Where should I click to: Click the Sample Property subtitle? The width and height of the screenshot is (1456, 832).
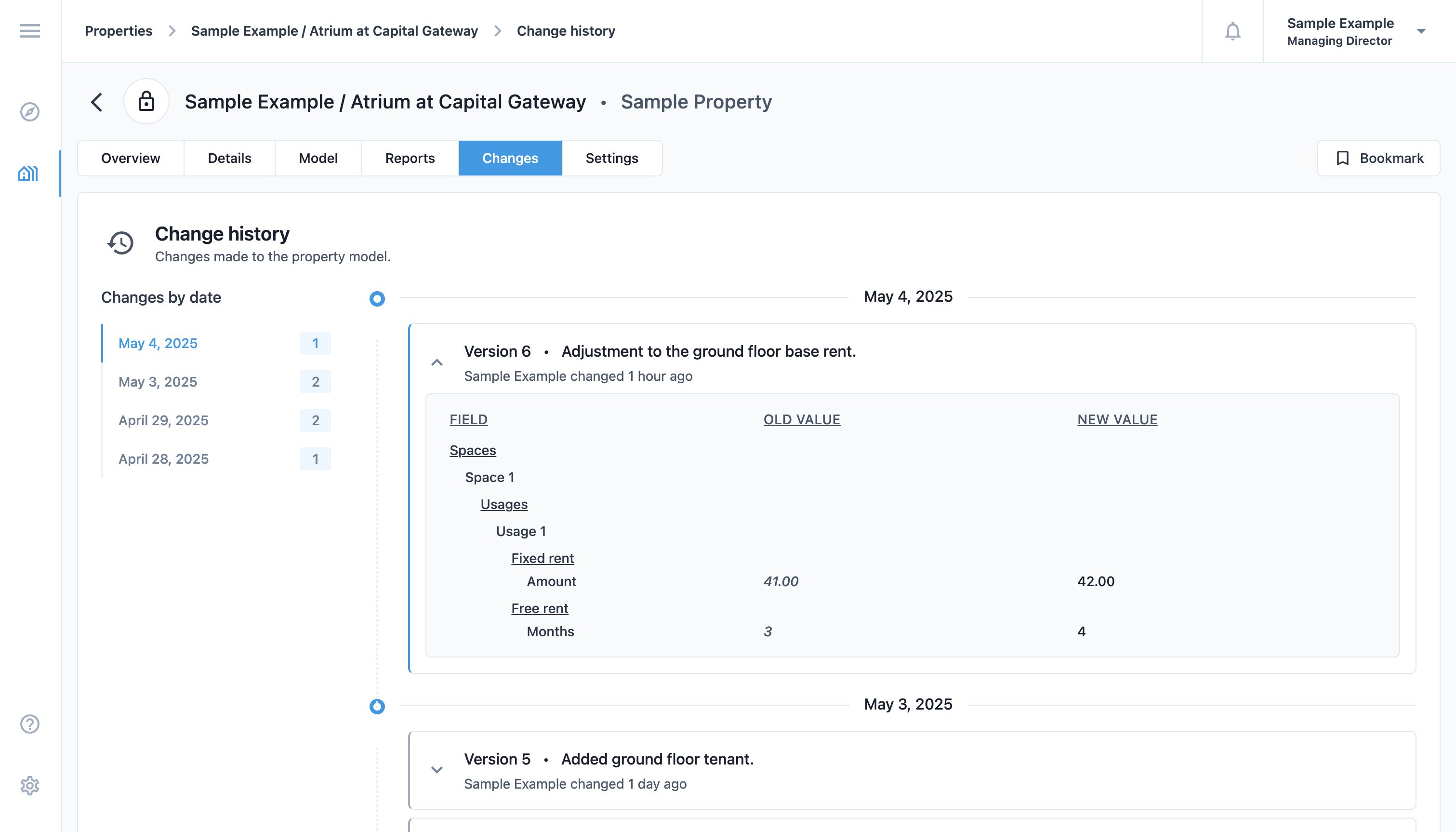click(x=696, y=102)
